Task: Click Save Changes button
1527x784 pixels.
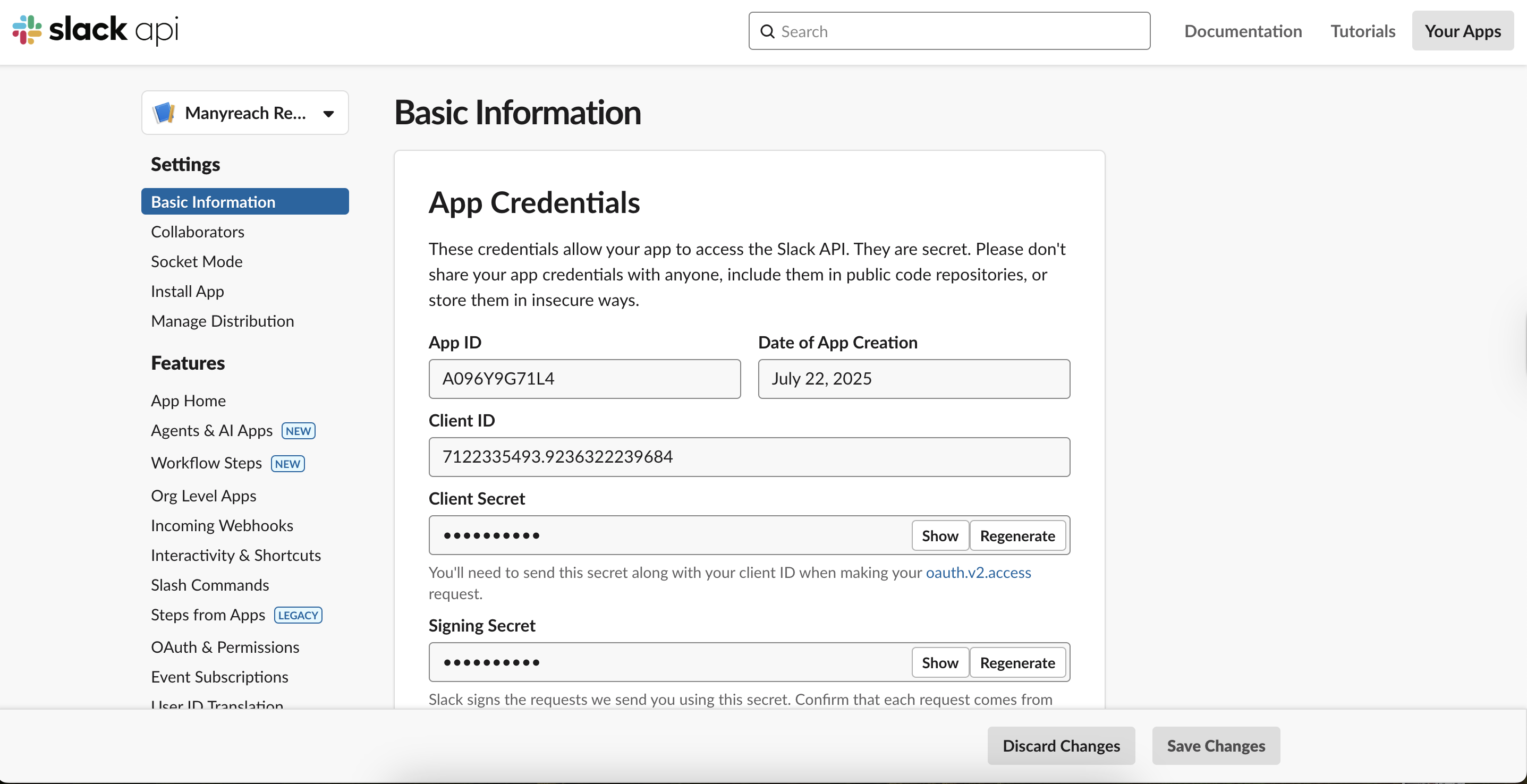Action: [1216, 745]
